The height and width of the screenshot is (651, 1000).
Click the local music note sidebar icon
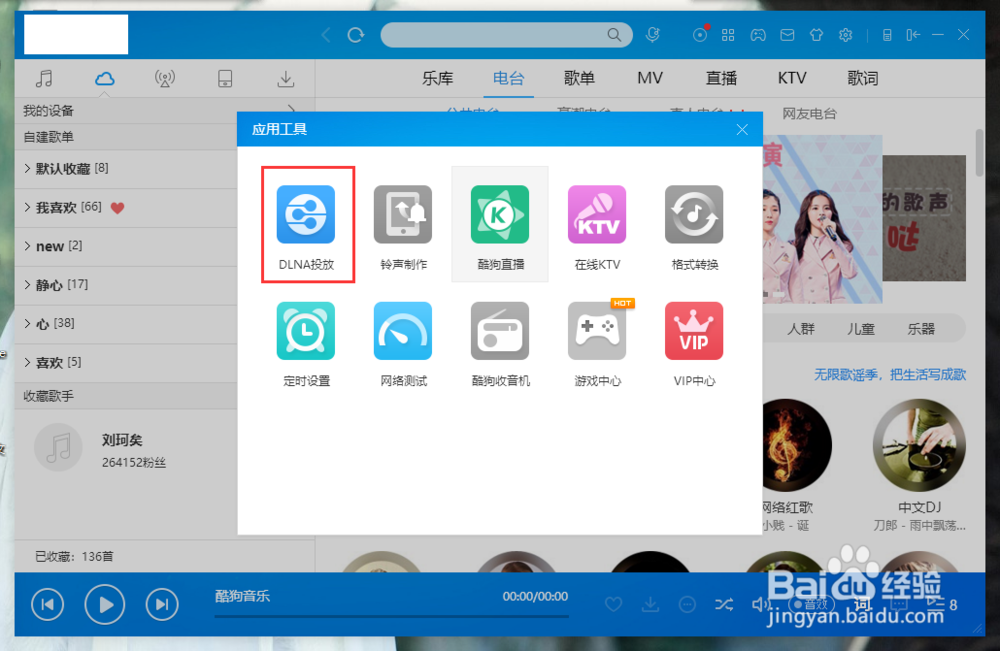(x=44, y=78)
